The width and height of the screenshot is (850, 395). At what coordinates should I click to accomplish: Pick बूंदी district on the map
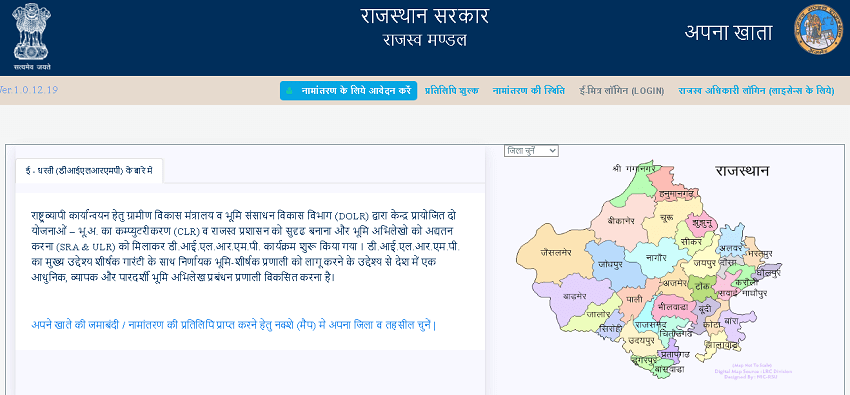point(704,308)
